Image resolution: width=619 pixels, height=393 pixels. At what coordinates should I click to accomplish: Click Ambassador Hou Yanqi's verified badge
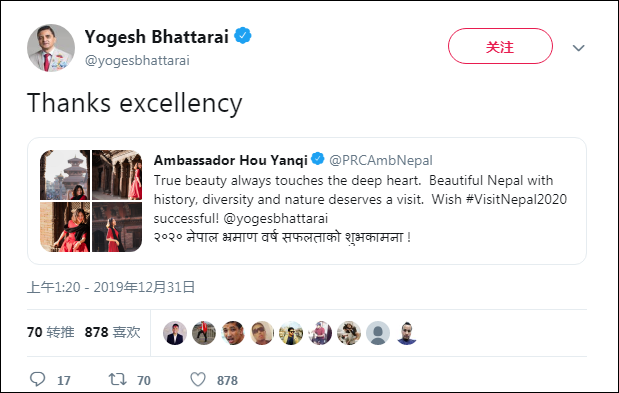pos(317,159)
